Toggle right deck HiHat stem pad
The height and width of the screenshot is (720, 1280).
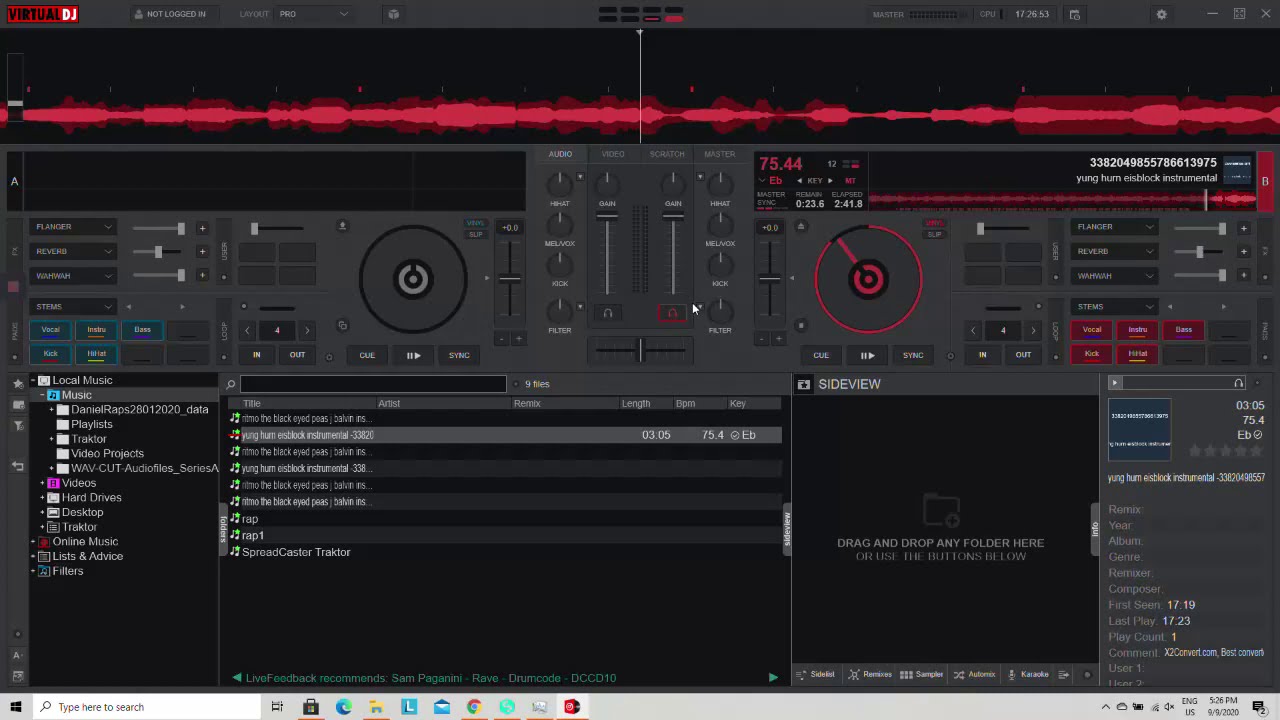coord(1137,354)
